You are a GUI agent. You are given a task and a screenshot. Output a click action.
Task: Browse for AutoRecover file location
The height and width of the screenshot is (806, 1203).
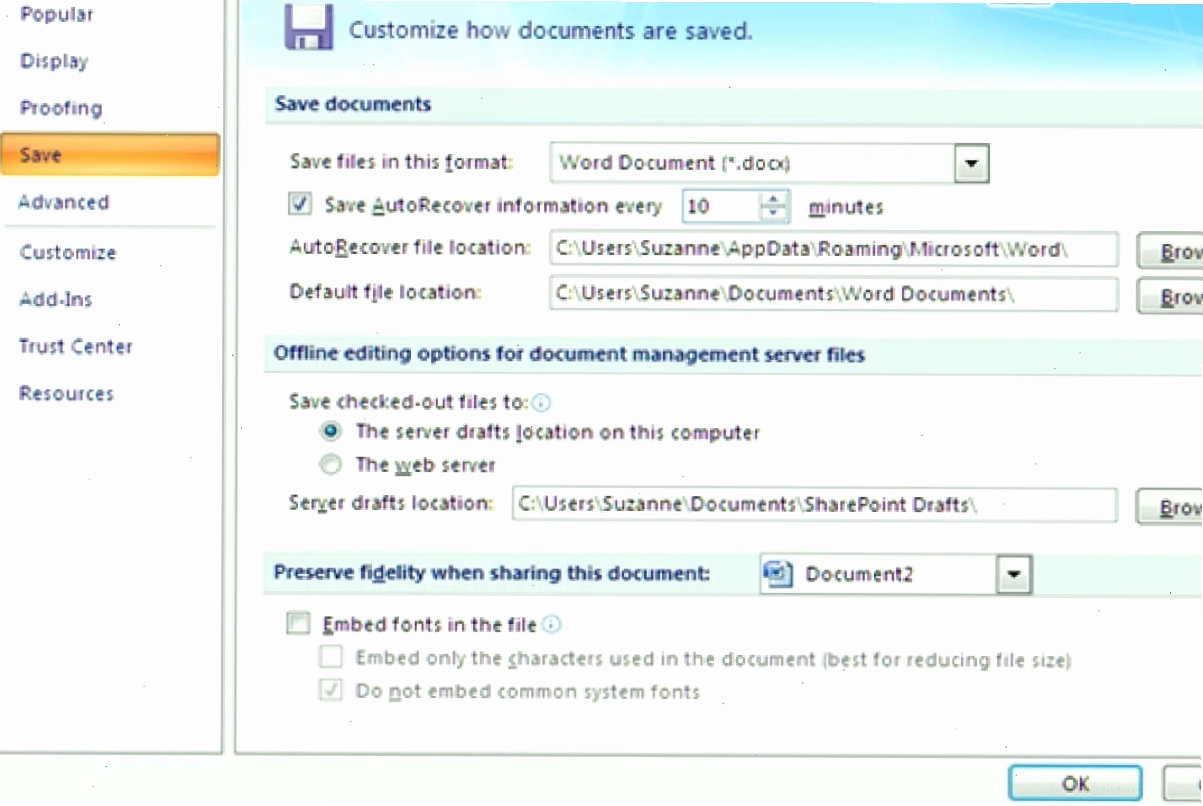click(1170, 252)
